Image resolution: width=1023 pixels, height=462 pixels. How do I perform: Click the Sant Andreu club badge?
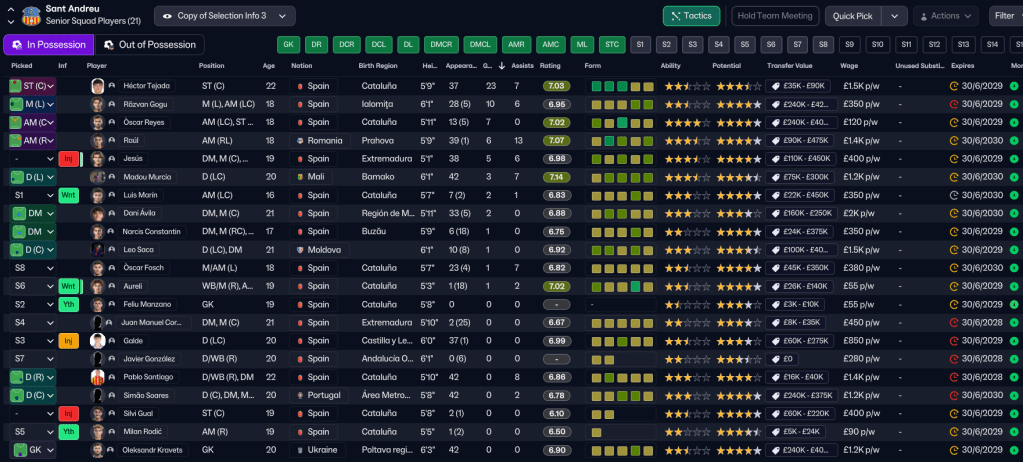tap(31, 15)
